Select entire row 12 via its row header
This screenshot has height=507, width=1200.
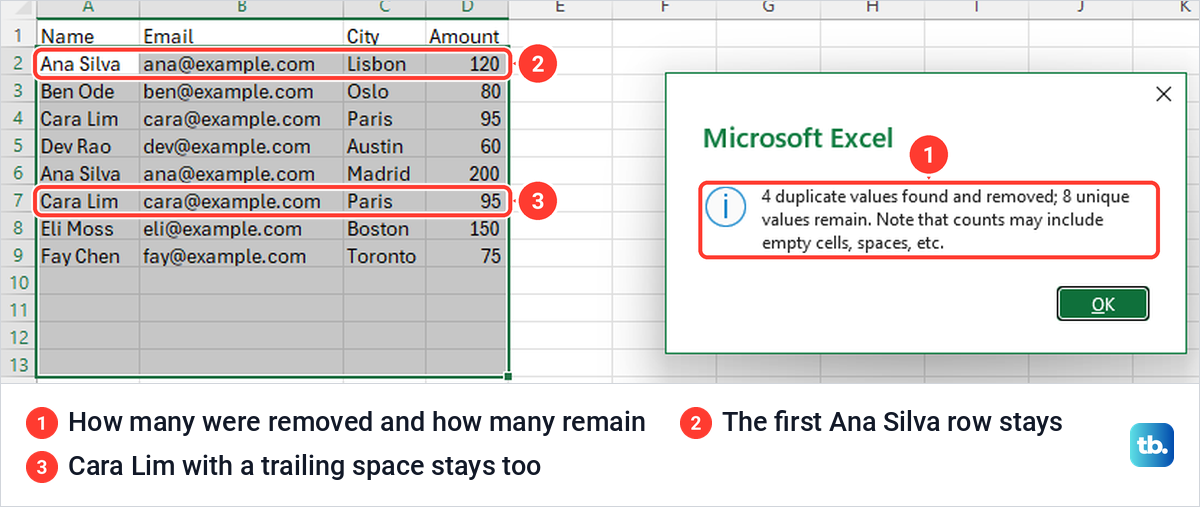point(18,338)
